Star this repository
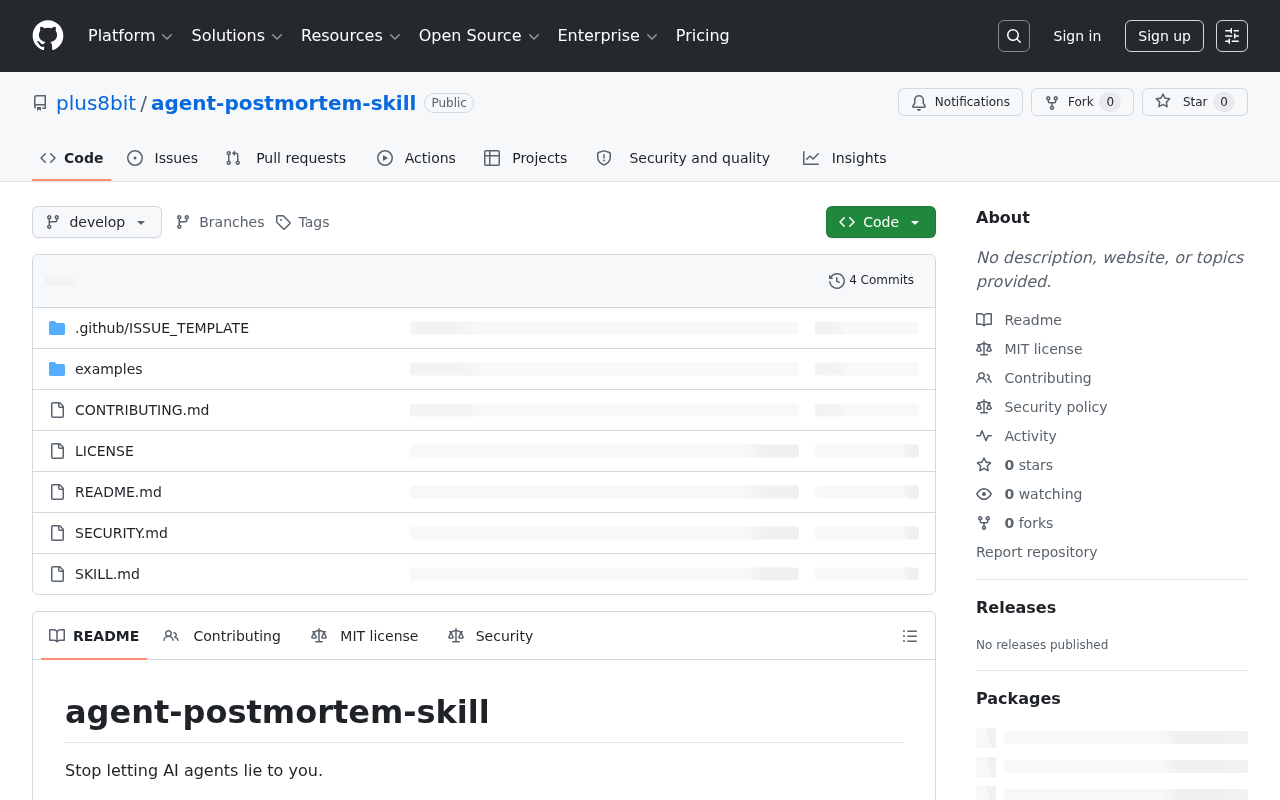The height and width of the screenshot is (800, 1280). [x=1195, y=102]
